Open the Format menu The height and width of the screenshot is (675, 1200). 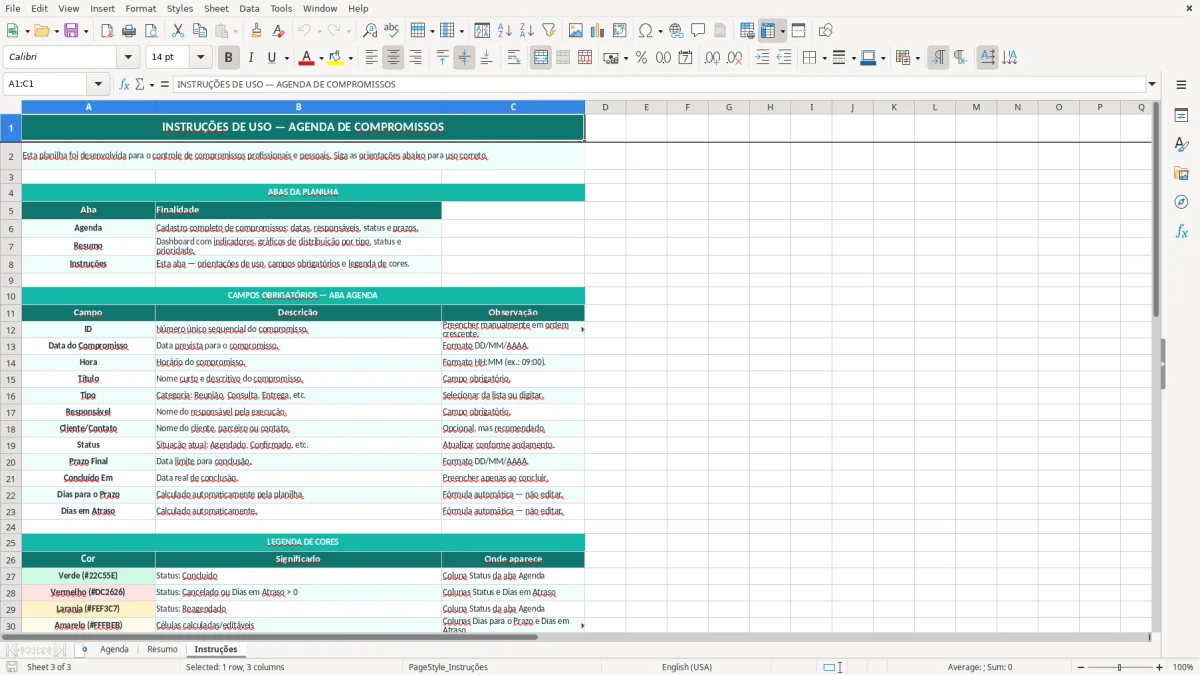[141, 8]
